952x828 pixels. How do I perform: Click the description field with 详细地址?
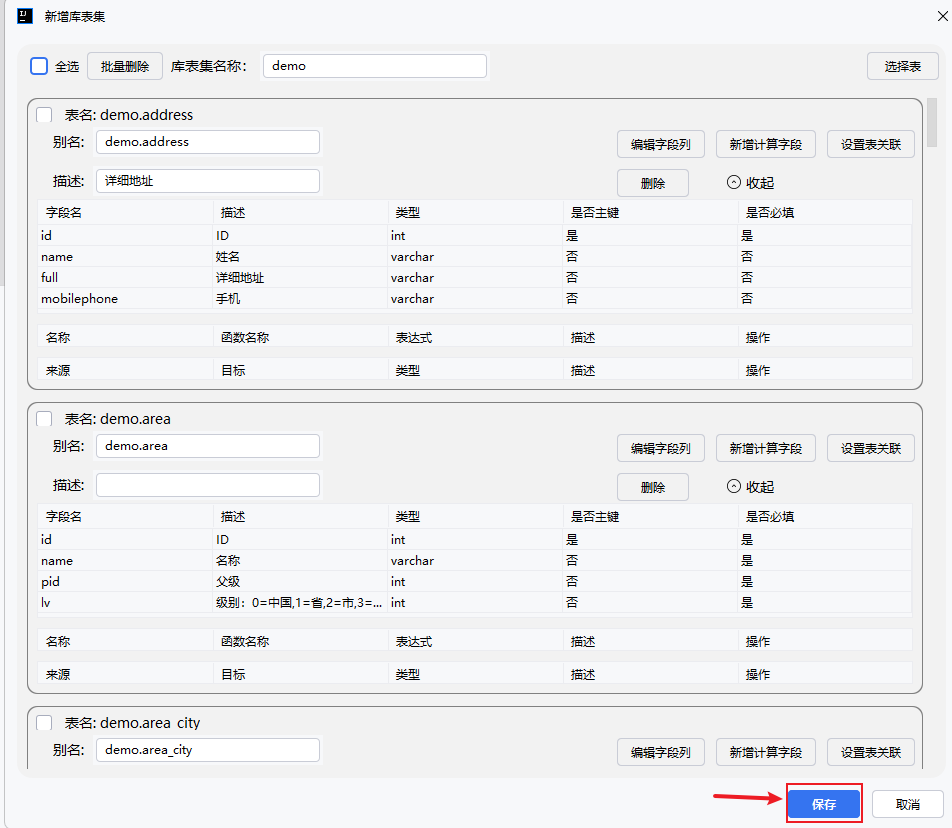click(x=208, y=181)
